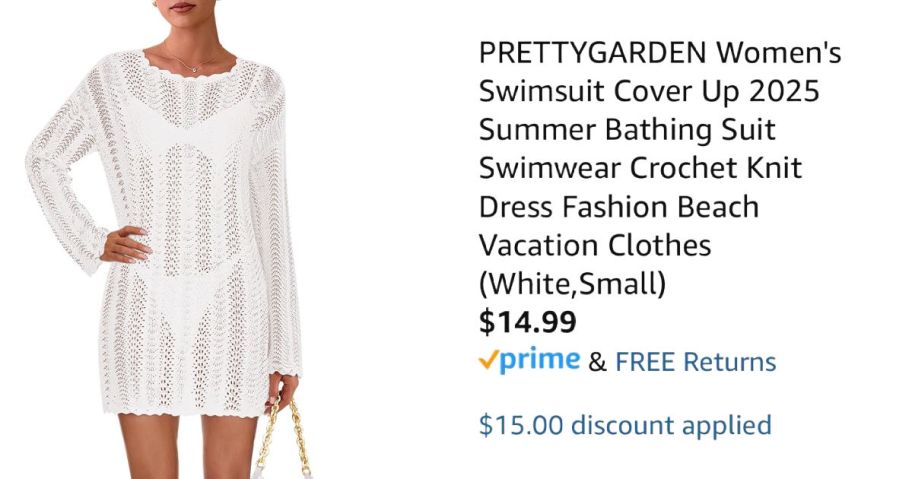Click "Swimsuit Cover Up 2025" title line

[649, 91]
